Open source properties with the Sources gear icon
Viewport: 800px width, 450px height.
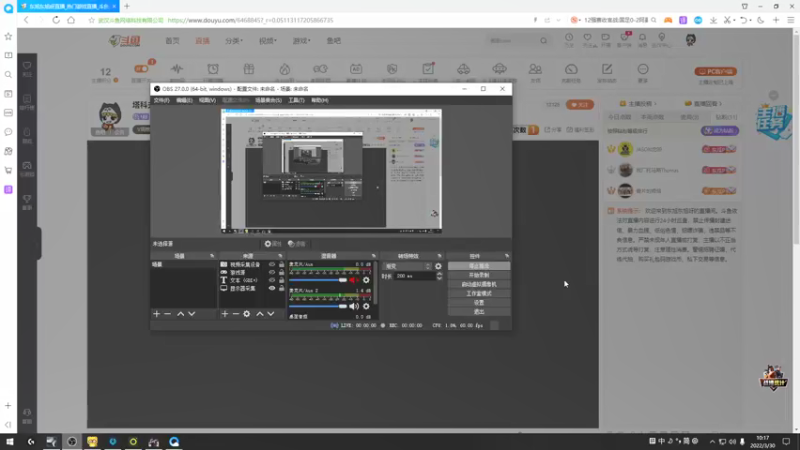247,314
